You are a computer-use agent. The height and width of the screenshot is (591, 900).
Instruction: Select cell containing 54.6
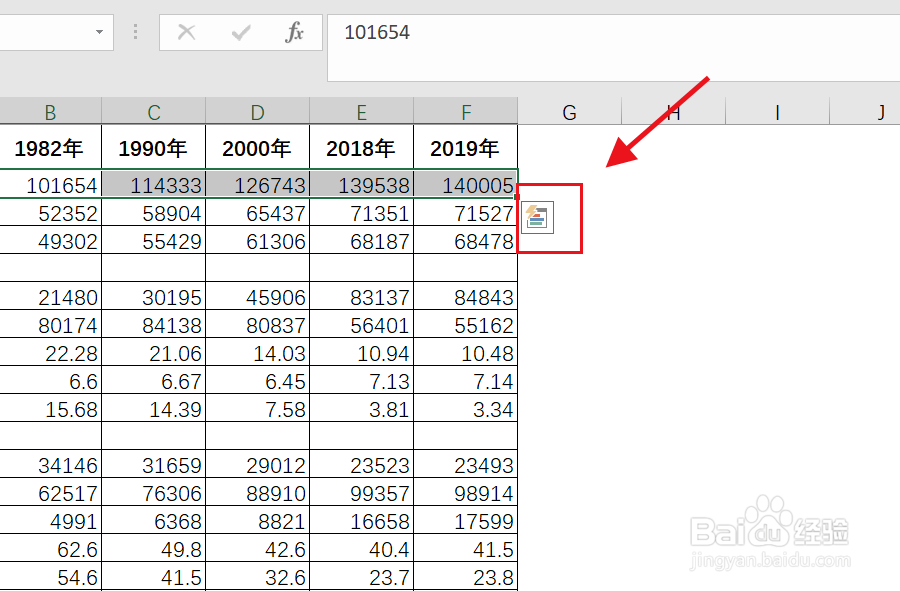[x=51, y=576]
